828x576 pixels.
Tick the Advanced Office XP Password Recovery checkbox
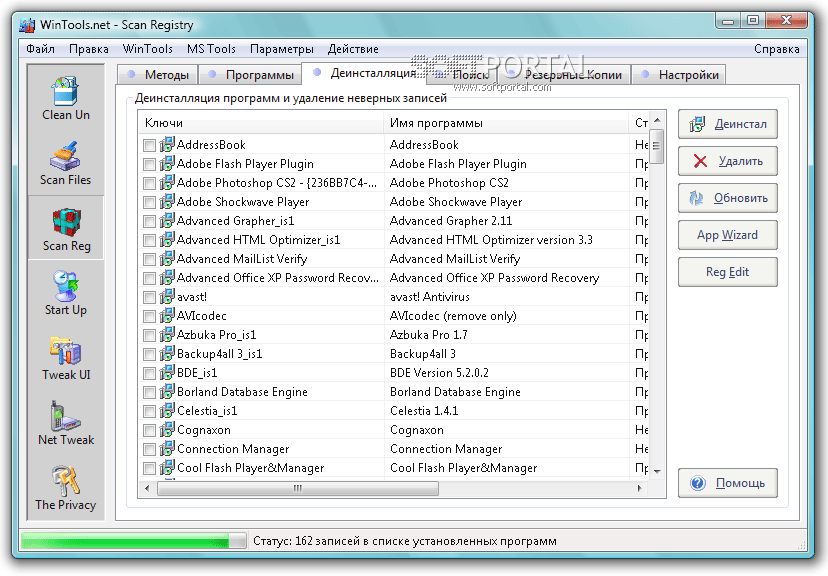click(149, 278)
